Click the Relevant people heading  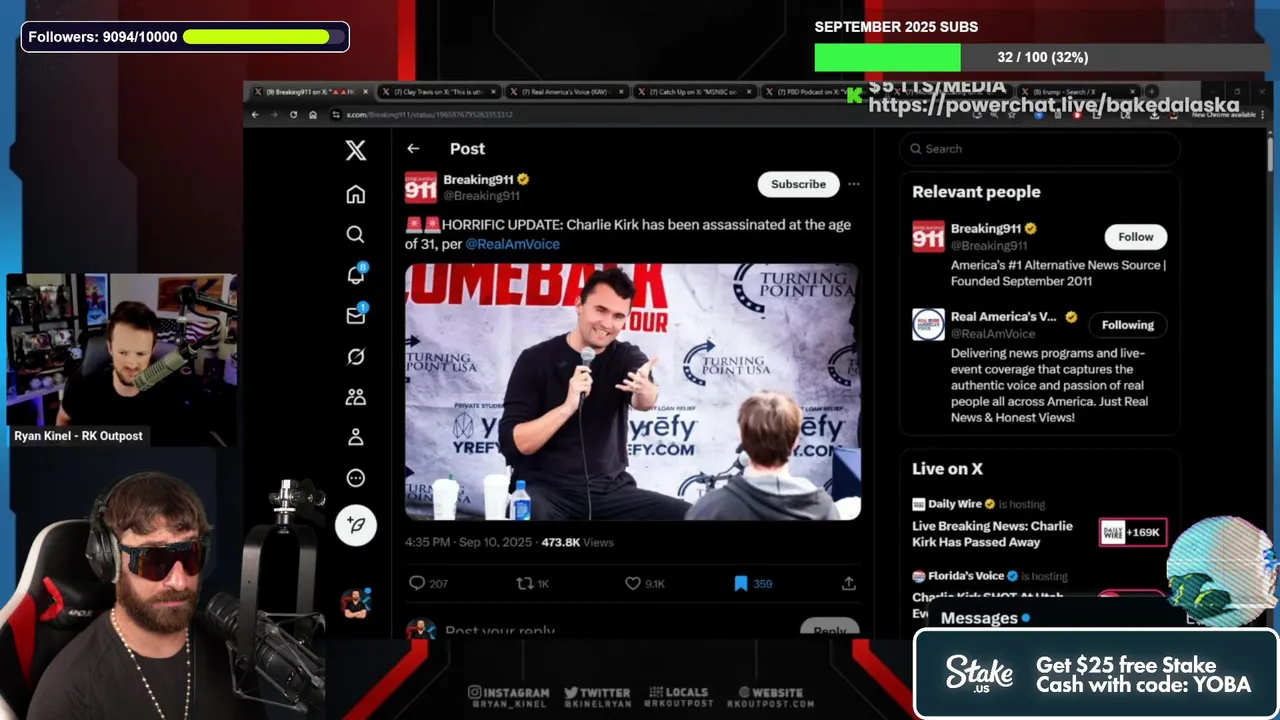[976, 192]
